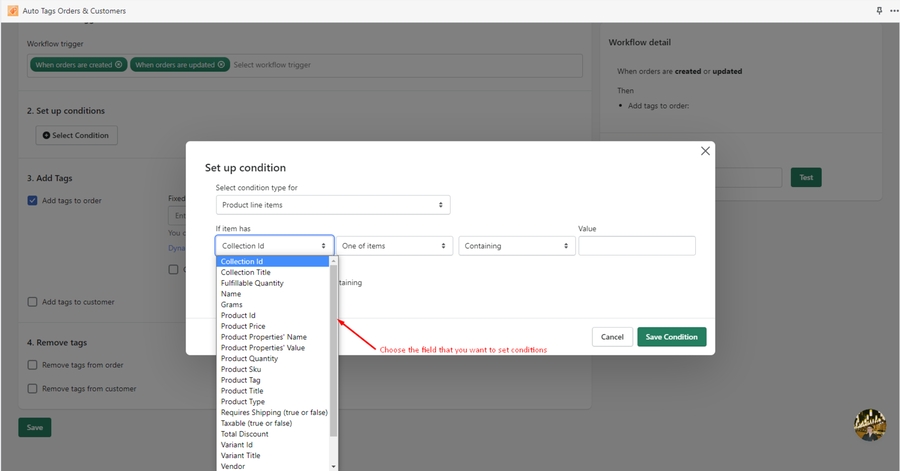
Task: Uncheck the Add tags to order checkbox
Action: (x=33, y=201)
